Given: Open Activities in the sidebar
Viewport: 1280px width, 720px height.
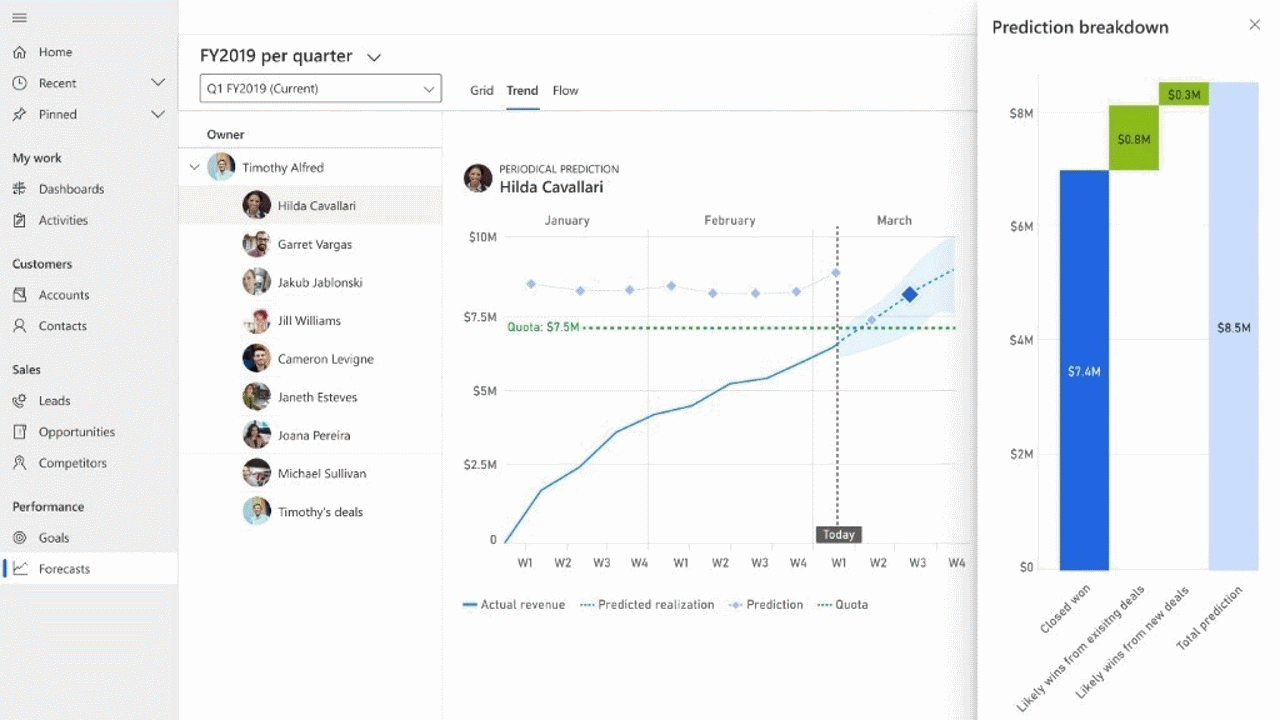Looking at the screenshot, I should pyautogui.click(x=63, y=220).
